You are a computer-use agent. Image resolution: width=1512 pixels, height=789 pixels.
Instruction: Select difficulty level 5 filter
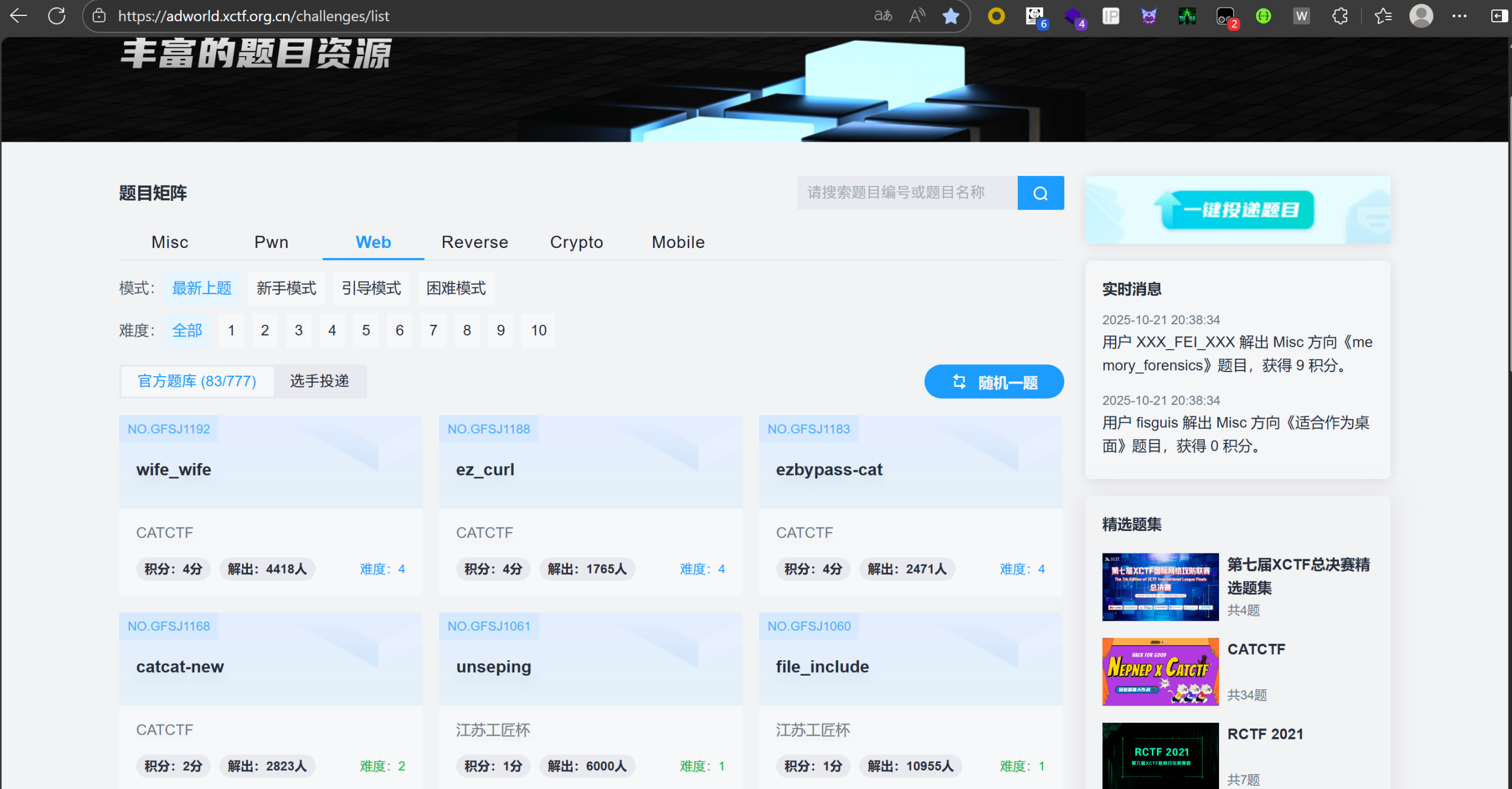(x=366, y=330)
